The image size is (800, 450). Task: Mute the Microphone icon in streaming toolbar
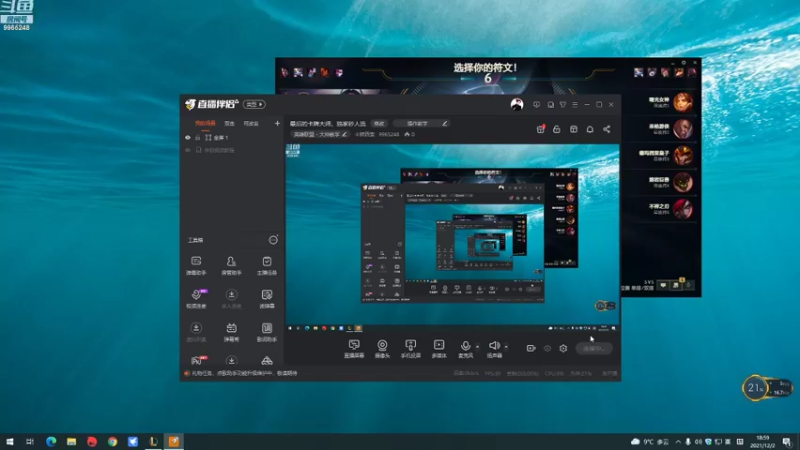click(465, 348)
